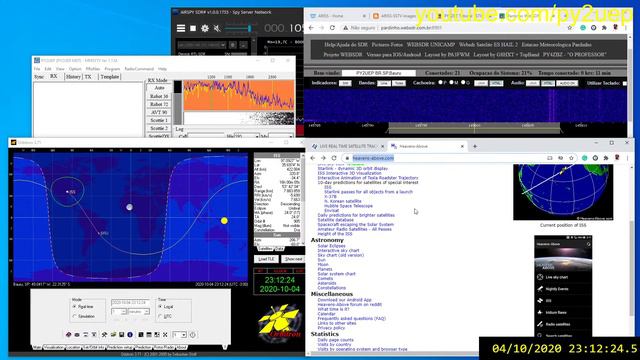Switch to Orbitron Visualization tab
The height and width of the screenshot is (360, 640).
point(54,347)
